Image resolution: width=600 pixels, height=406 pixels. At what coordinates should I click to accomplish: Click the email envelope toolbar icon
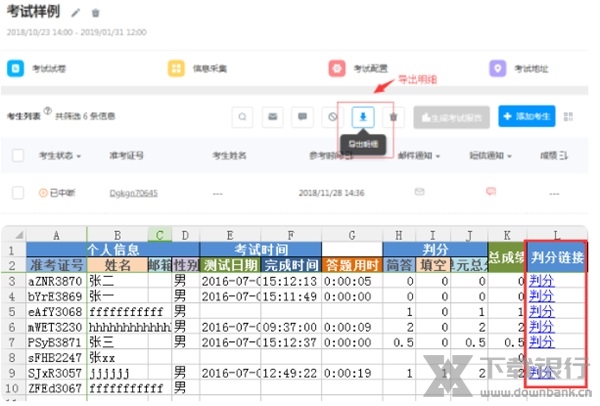(x=272, y=117)
